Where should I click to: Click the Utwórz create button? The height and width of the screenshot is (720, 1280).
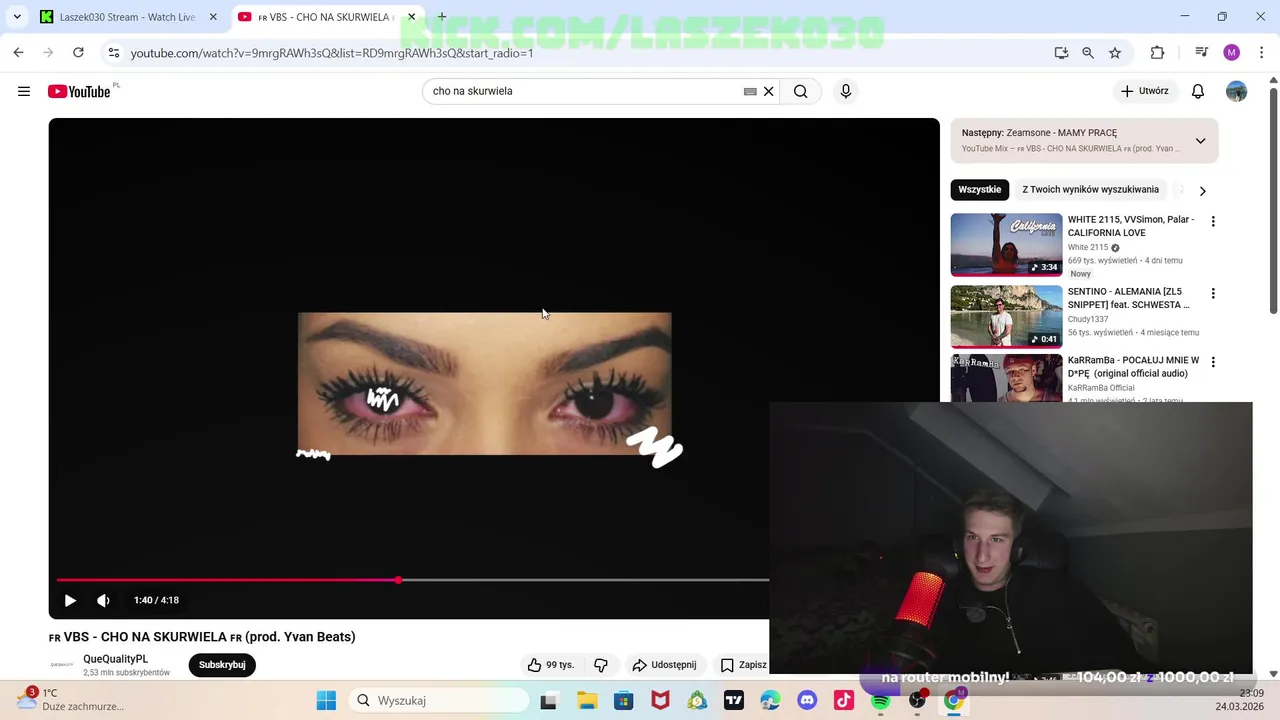[1144, 91]
